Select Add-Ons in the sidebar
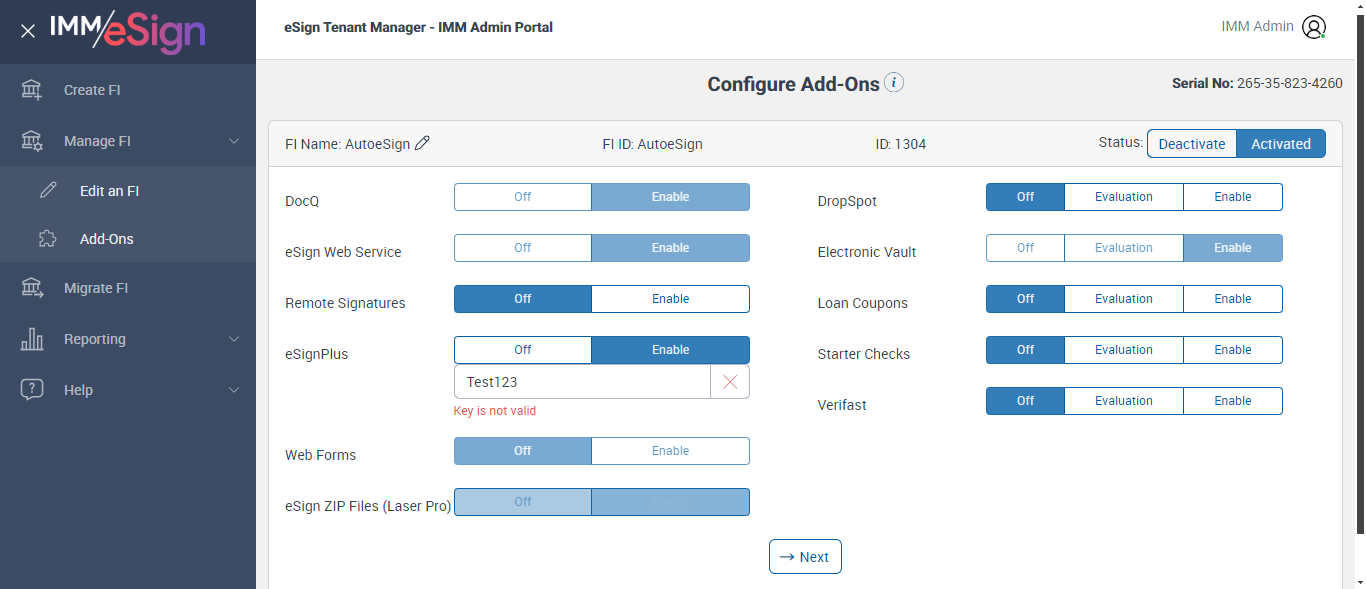Image resolution: width=1366 pixels, height=589 pixels. [106, 239]
